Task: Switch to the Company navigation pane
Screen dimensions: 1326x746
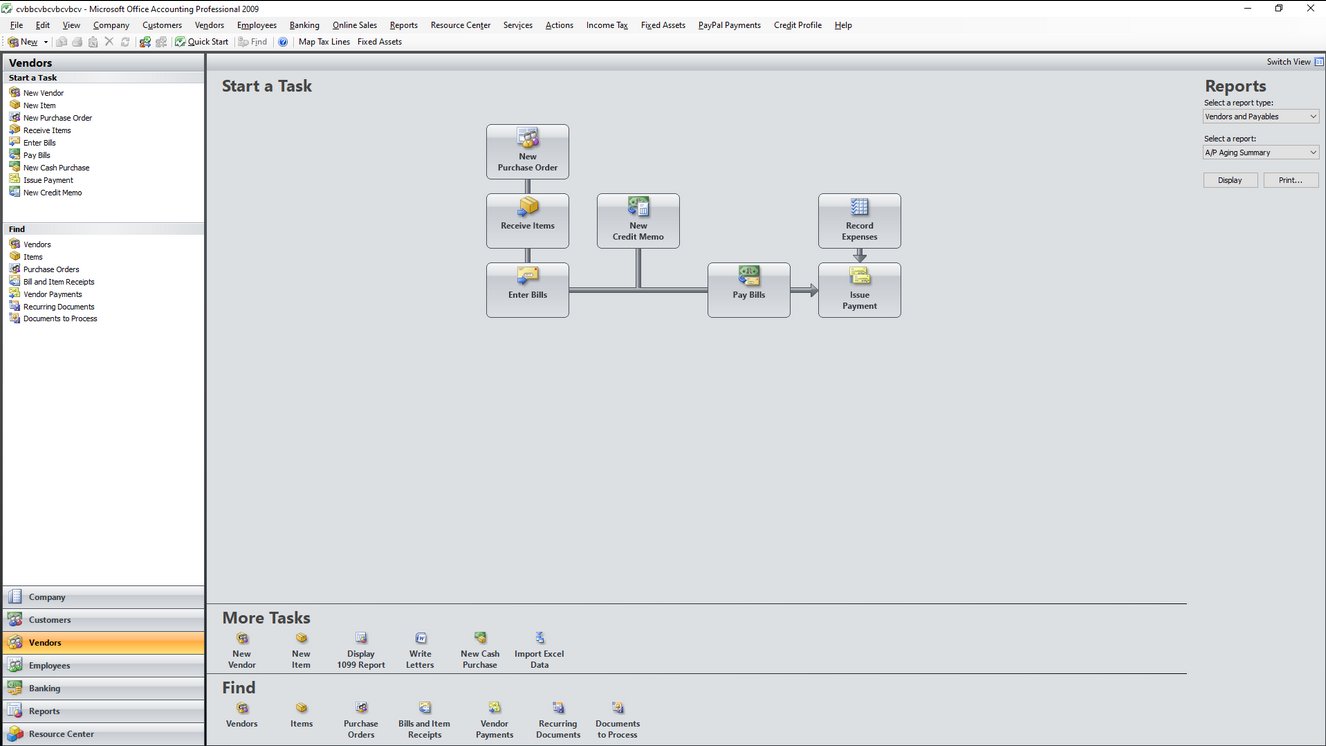Action: [103, 597]
